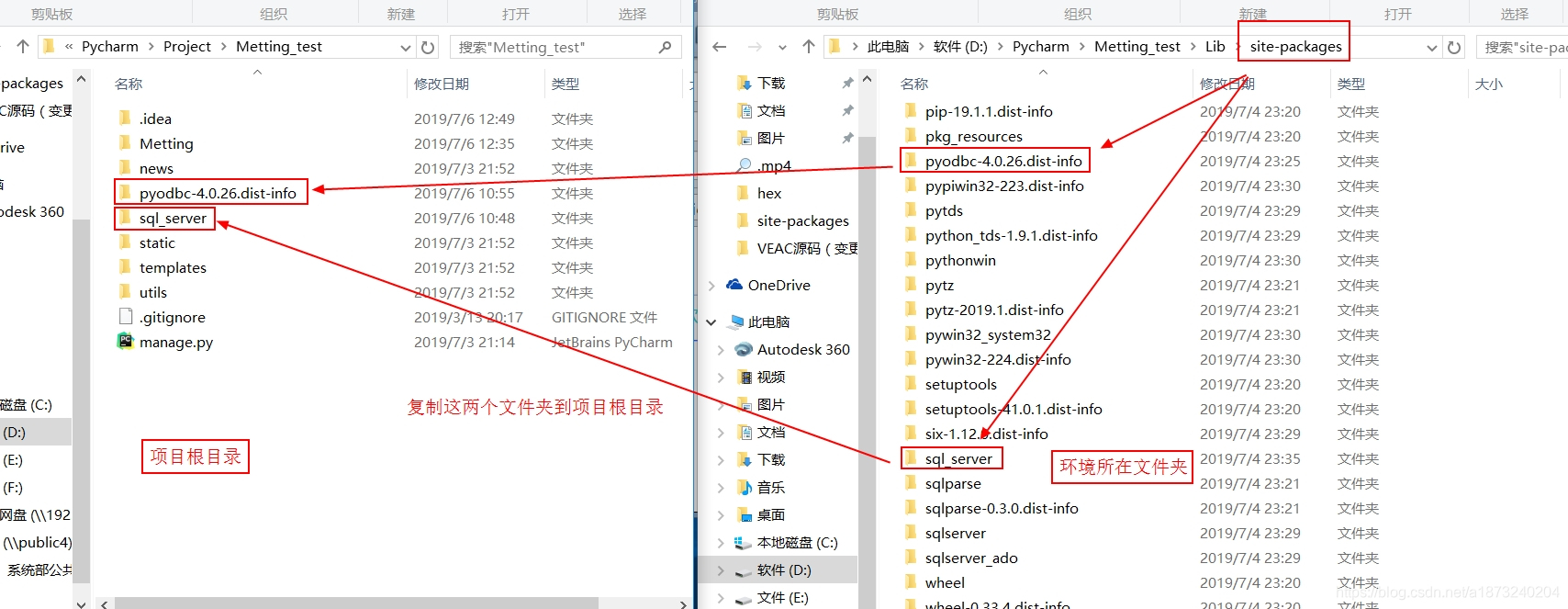
Task: Expand 视频 node in navigation pane
Action: (x=721, y=378)
